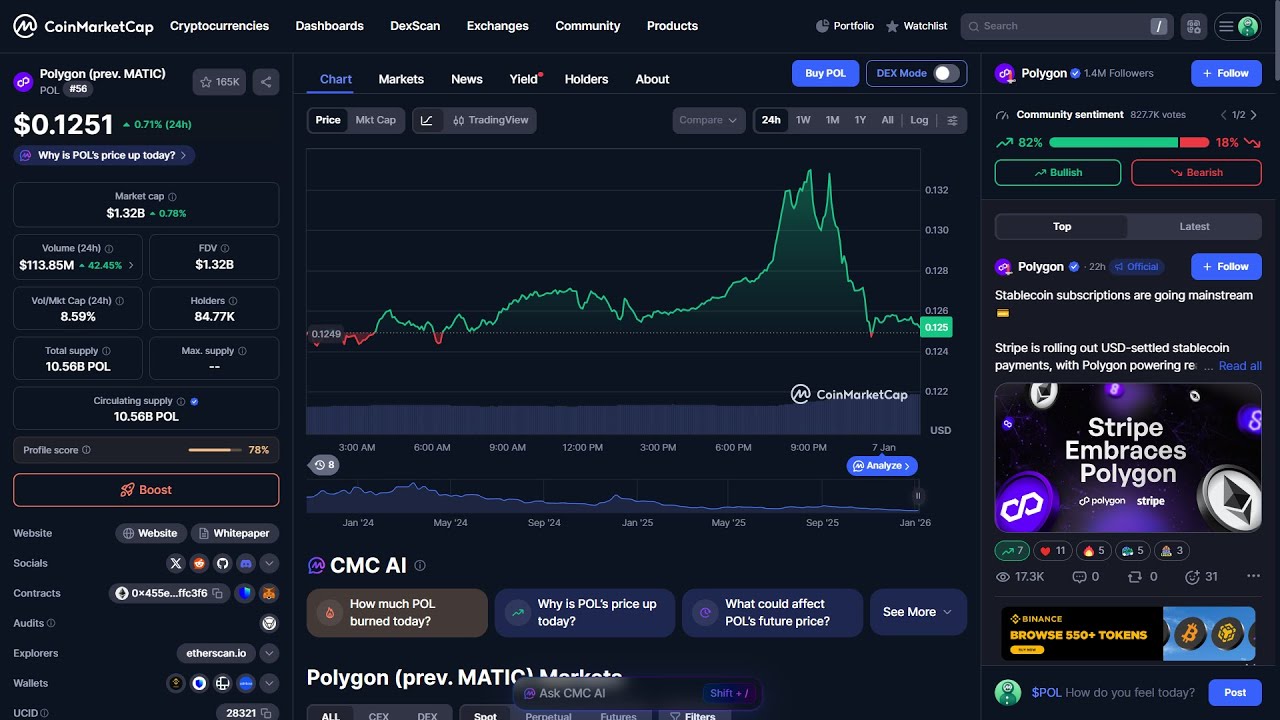Vote Bearish on community sentiment

[1196, 173]
